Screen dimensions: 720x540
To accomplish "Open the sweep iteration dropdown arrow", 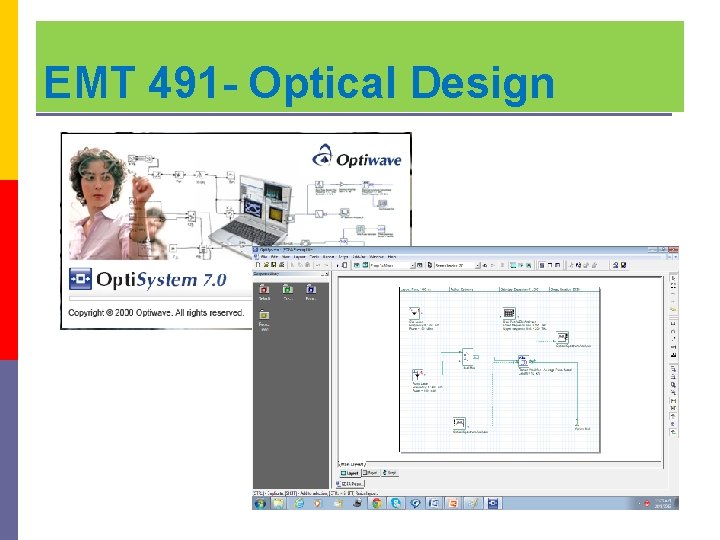I will 478,265.
